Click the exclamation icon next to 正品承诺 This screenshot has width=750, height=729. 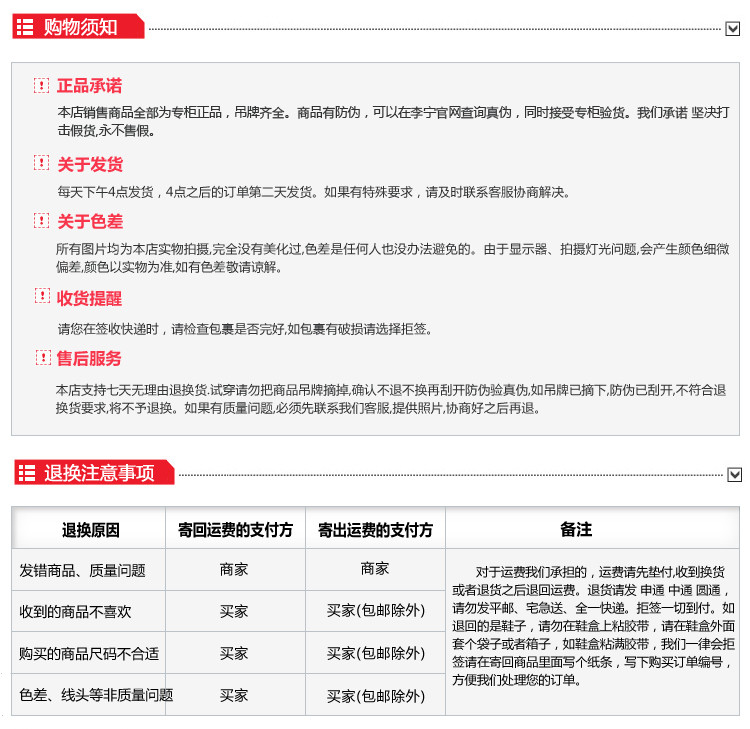42,86
